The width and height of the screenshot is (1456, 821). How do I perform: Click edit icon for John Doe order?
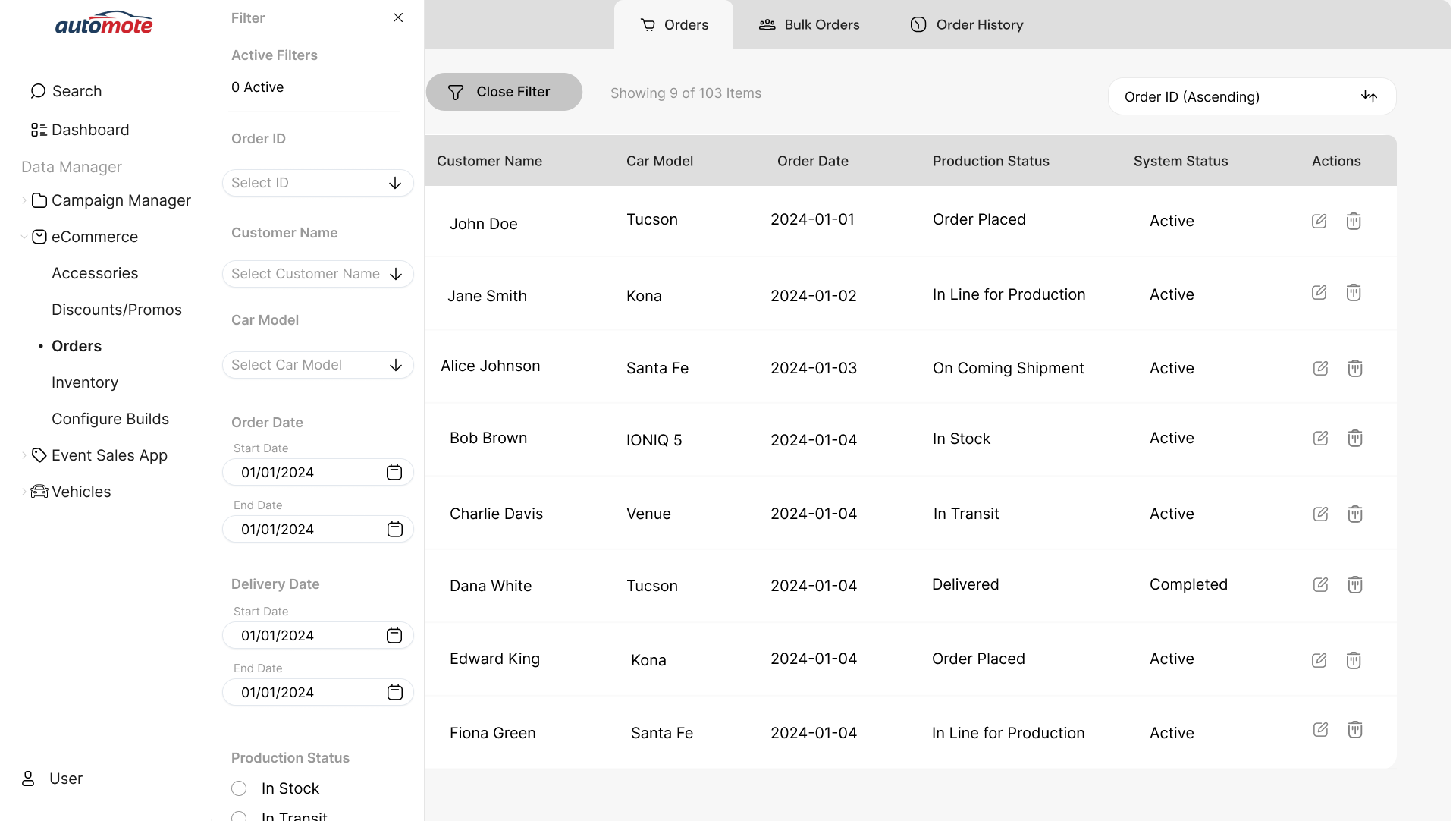pos(1319,221)
